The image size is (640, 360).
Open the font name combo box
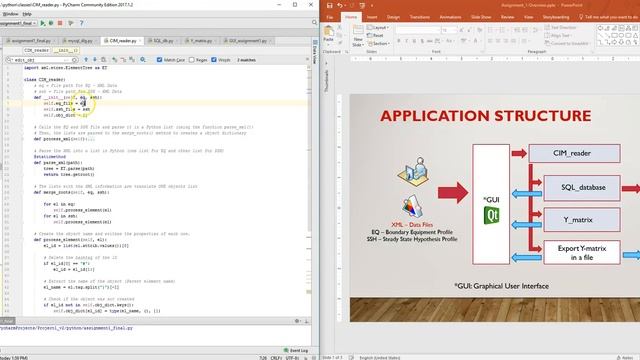pyautogui.click(x=418, y=30)
